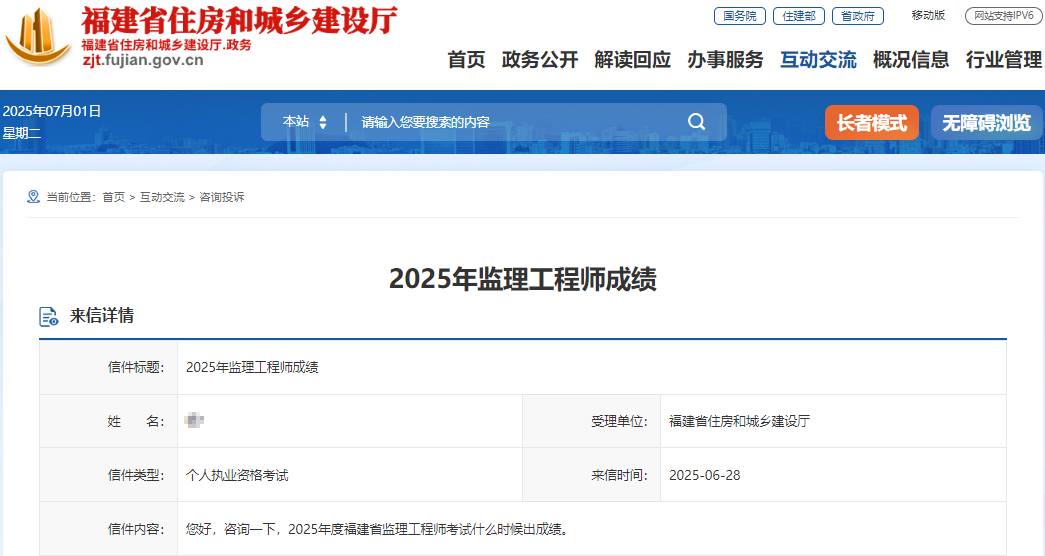Select the 互动交流 navigation tab
Image resolution: width=1045 pixels, height=556 pixels.
tap(818, 60)
